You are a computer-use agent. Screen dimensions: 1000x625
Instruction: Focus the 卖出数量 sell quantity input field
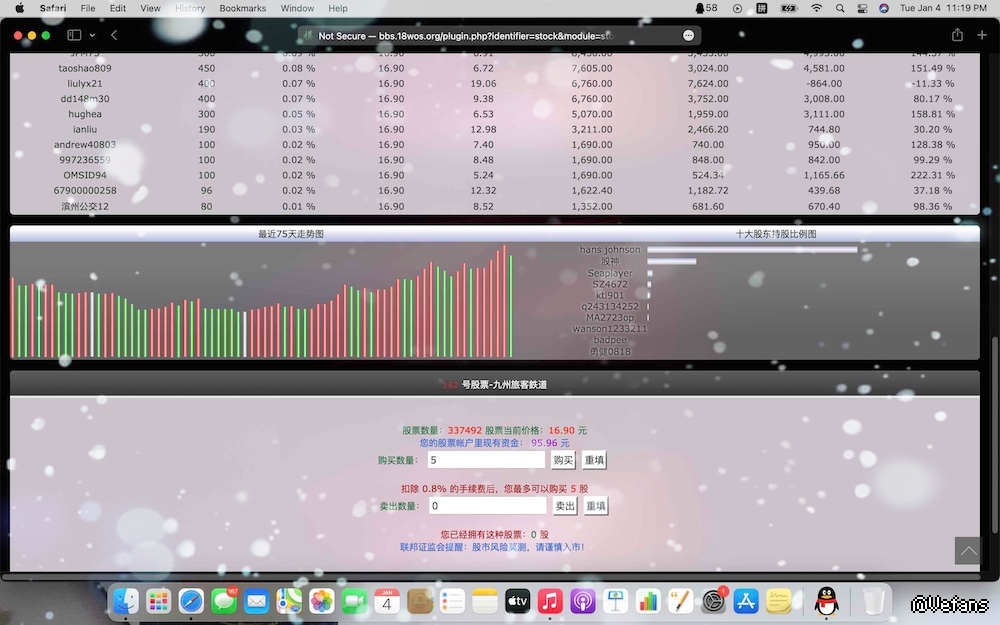(486, 506)
